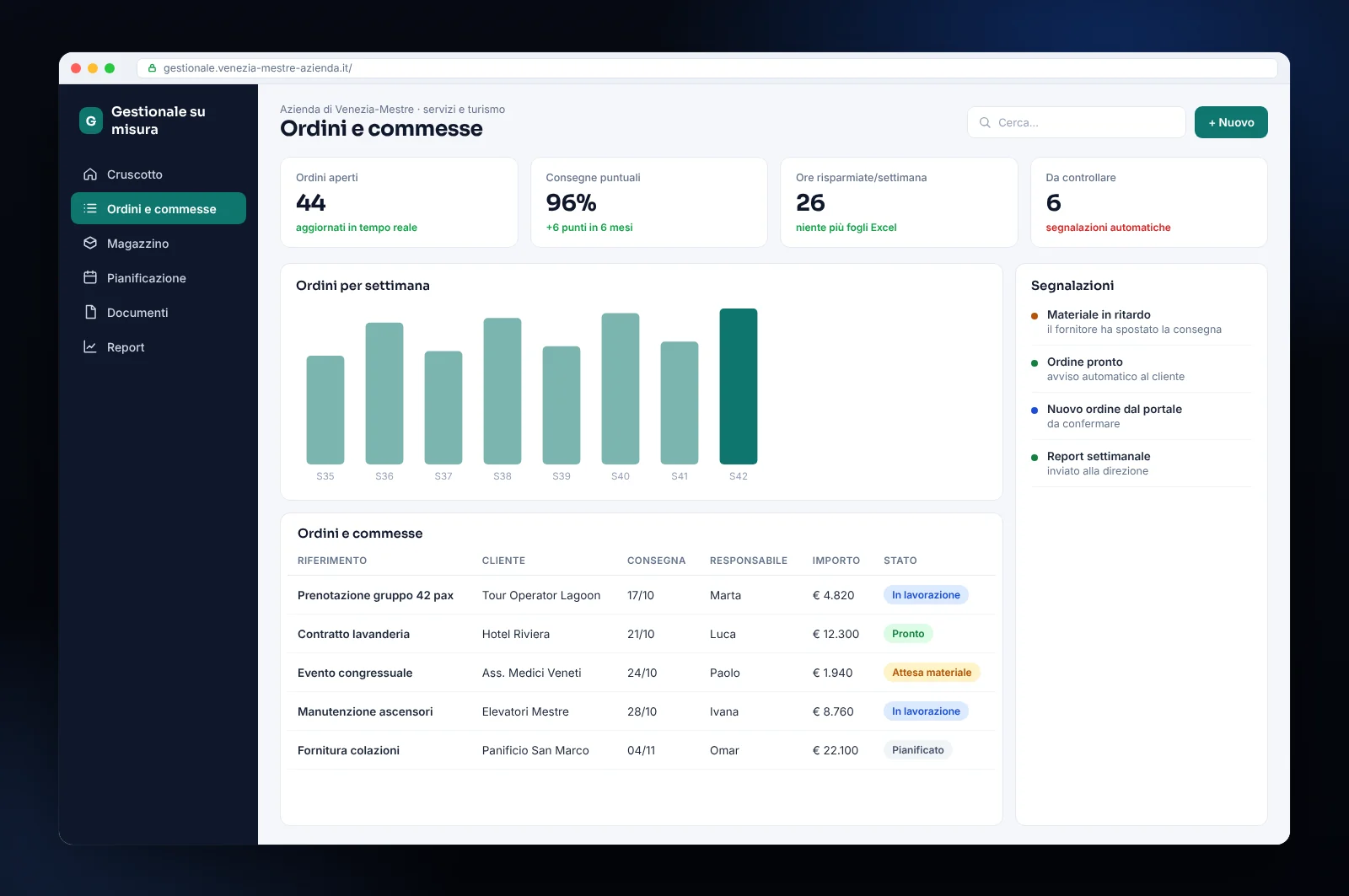Click the Cruscotto home icon
The height and width of the screenshot is (896, 1349).
coord(90,174)
